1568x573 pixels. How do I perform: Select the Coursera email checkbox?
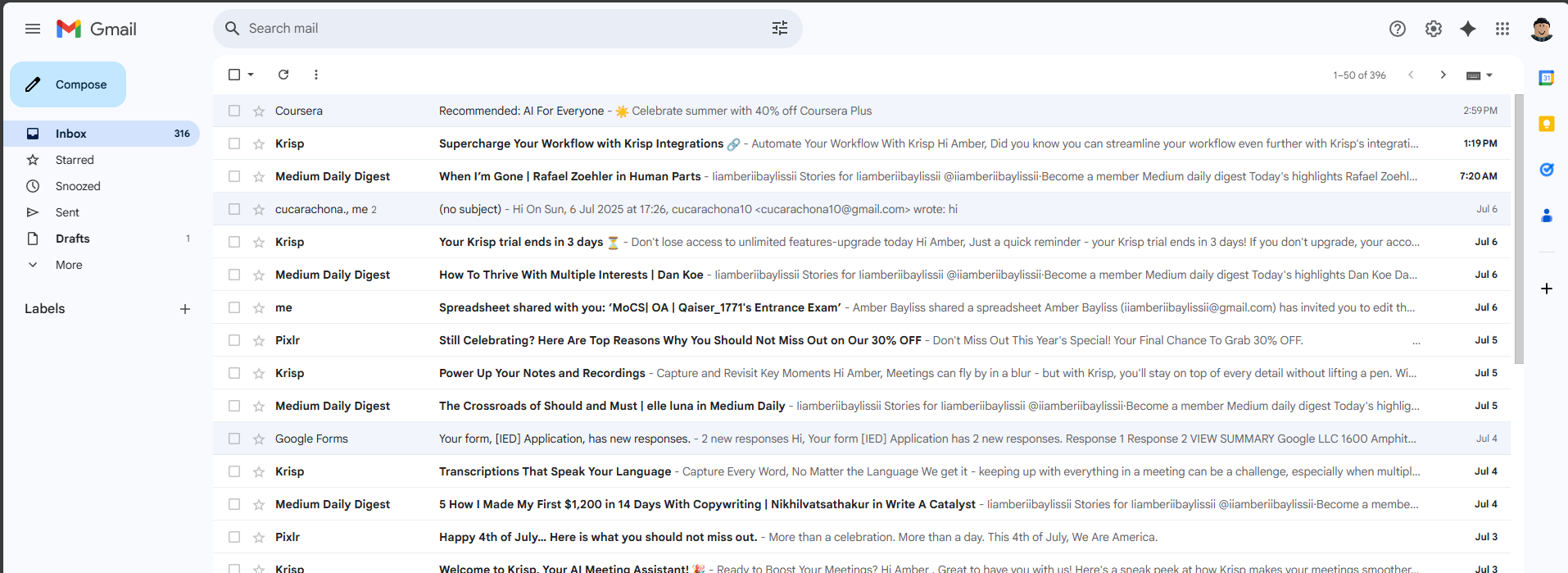tap(234, 111)
